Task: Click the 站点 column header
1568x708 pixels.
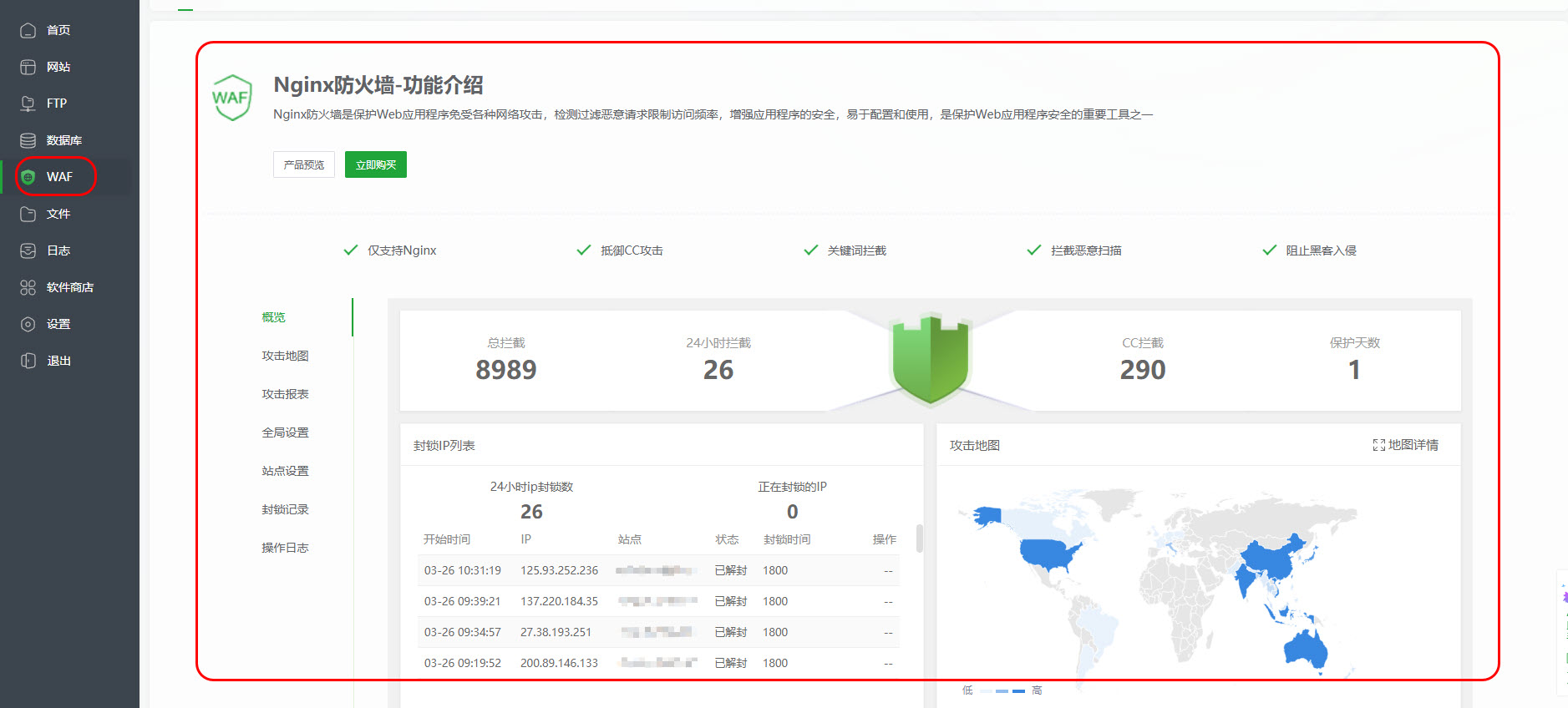Action: pos(630,539)
